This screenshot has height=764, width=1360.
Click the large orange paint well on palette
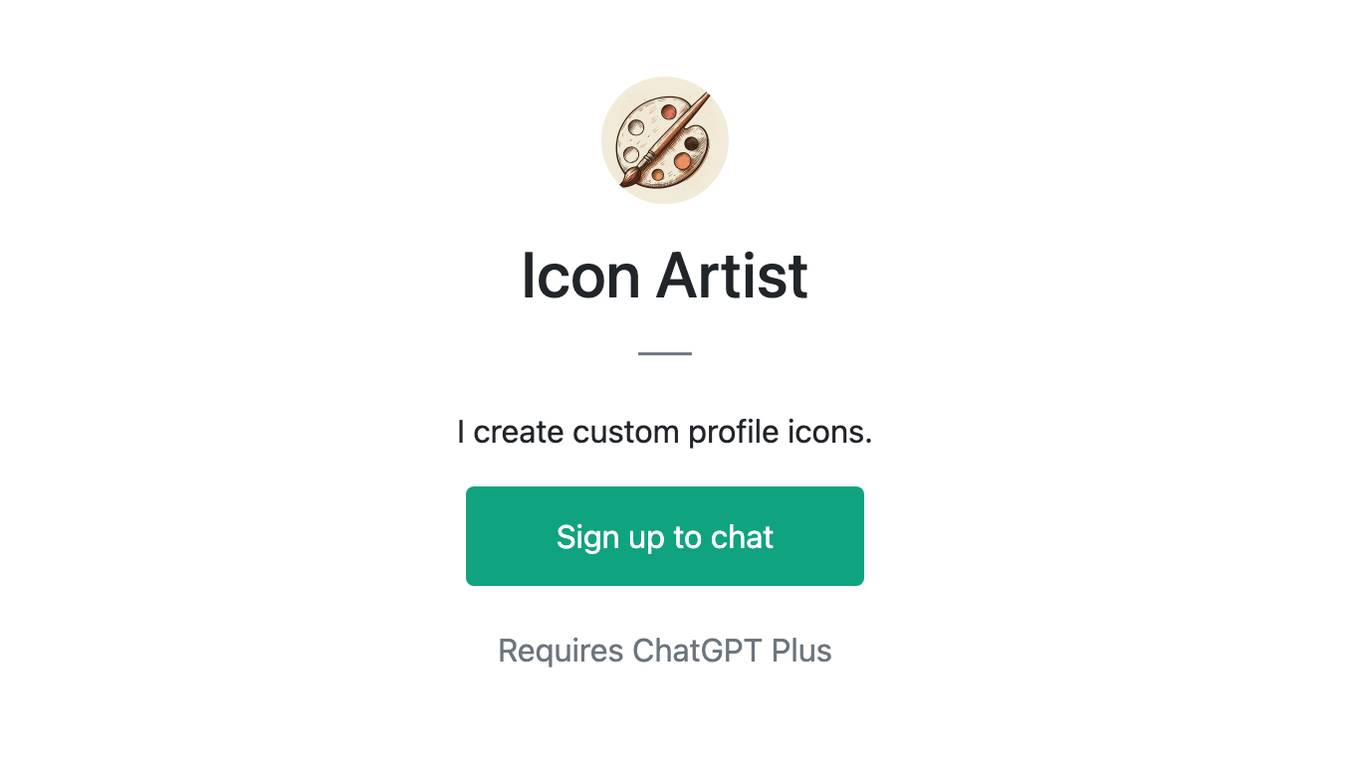pyautogui.click(x=682, y=161)
